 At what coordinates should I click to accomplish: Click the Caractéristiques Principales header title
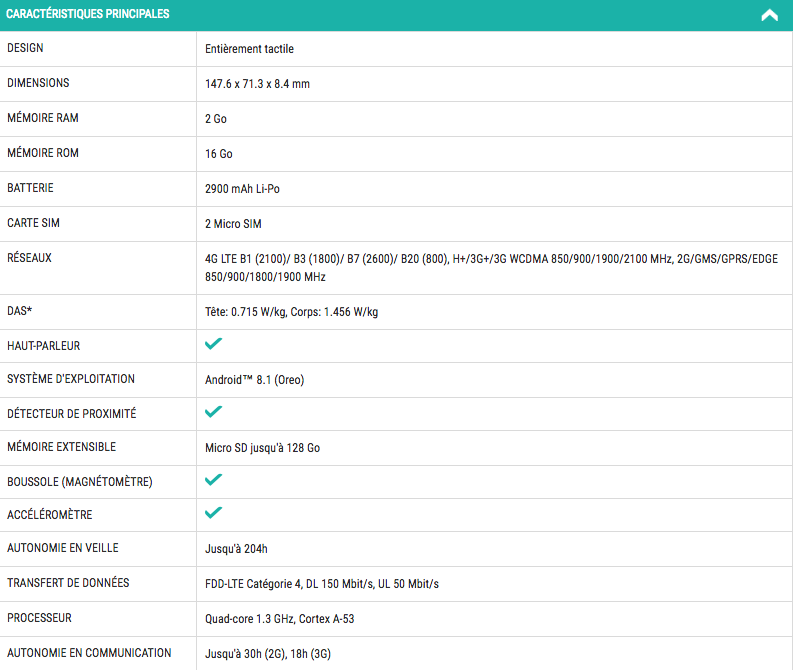coord(88,14)
